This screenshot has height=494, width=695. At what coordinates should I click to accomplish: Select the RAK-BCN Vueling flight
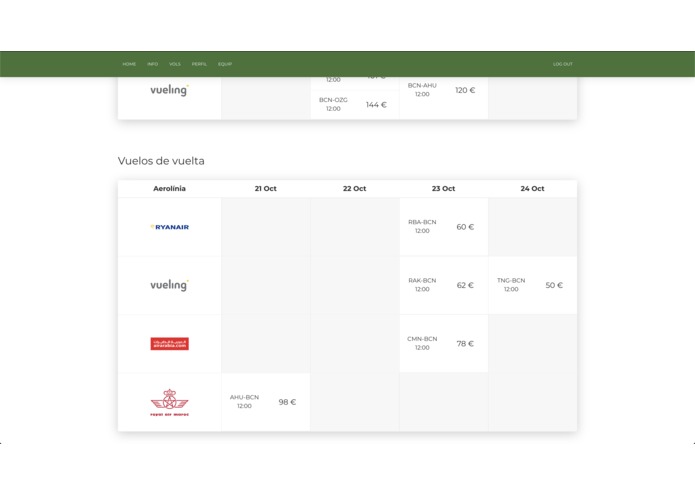pyautogui.click(x=444, y=285)
